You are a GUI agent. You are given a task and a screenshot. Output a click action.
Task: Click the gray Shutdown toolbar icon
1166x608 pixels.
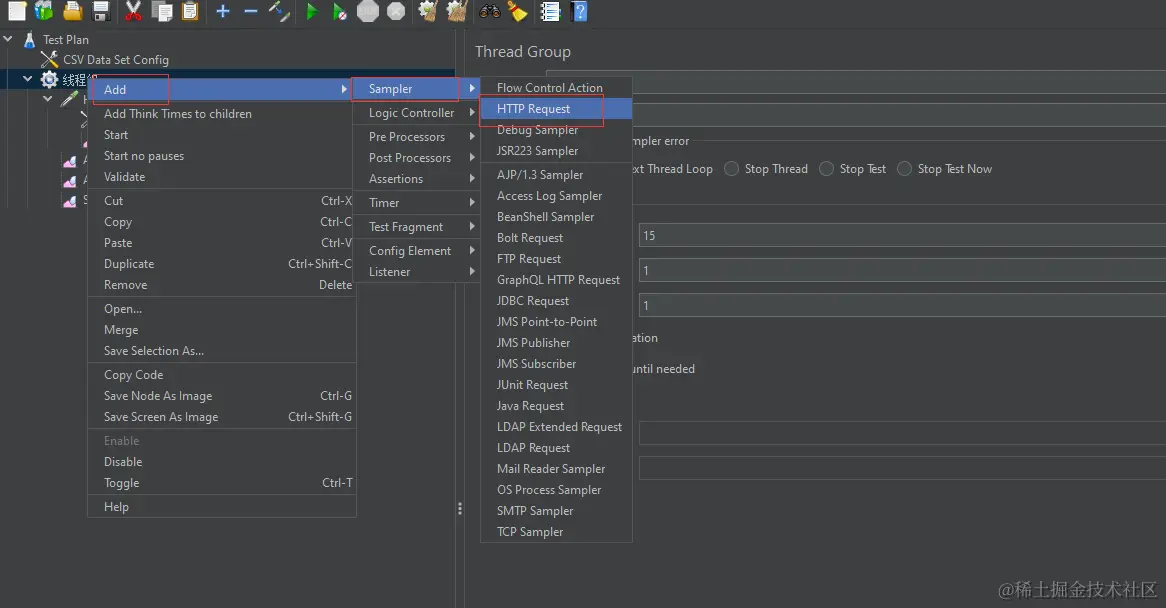[396, 11]
